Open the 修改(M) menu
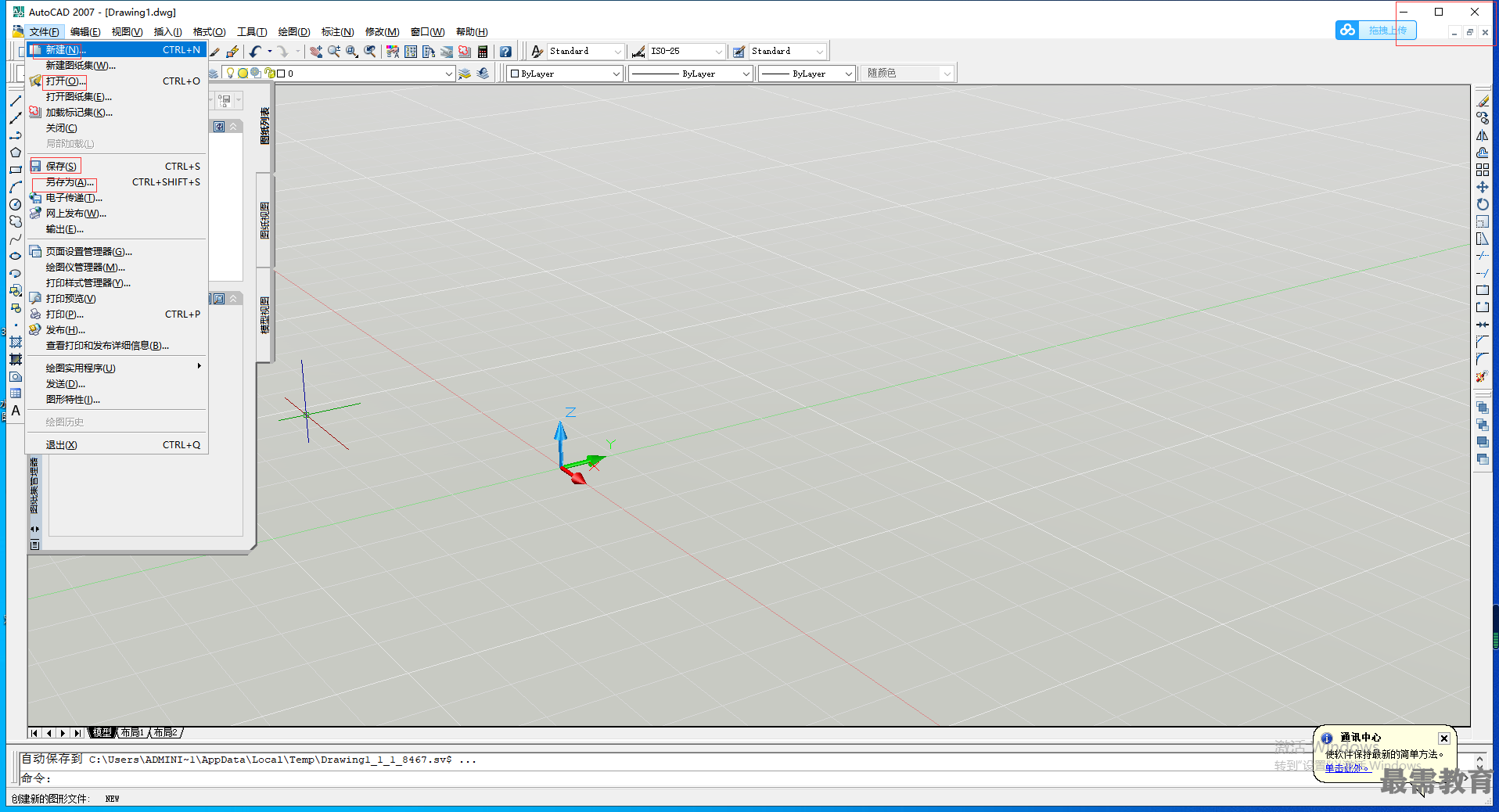 point(382,32)
